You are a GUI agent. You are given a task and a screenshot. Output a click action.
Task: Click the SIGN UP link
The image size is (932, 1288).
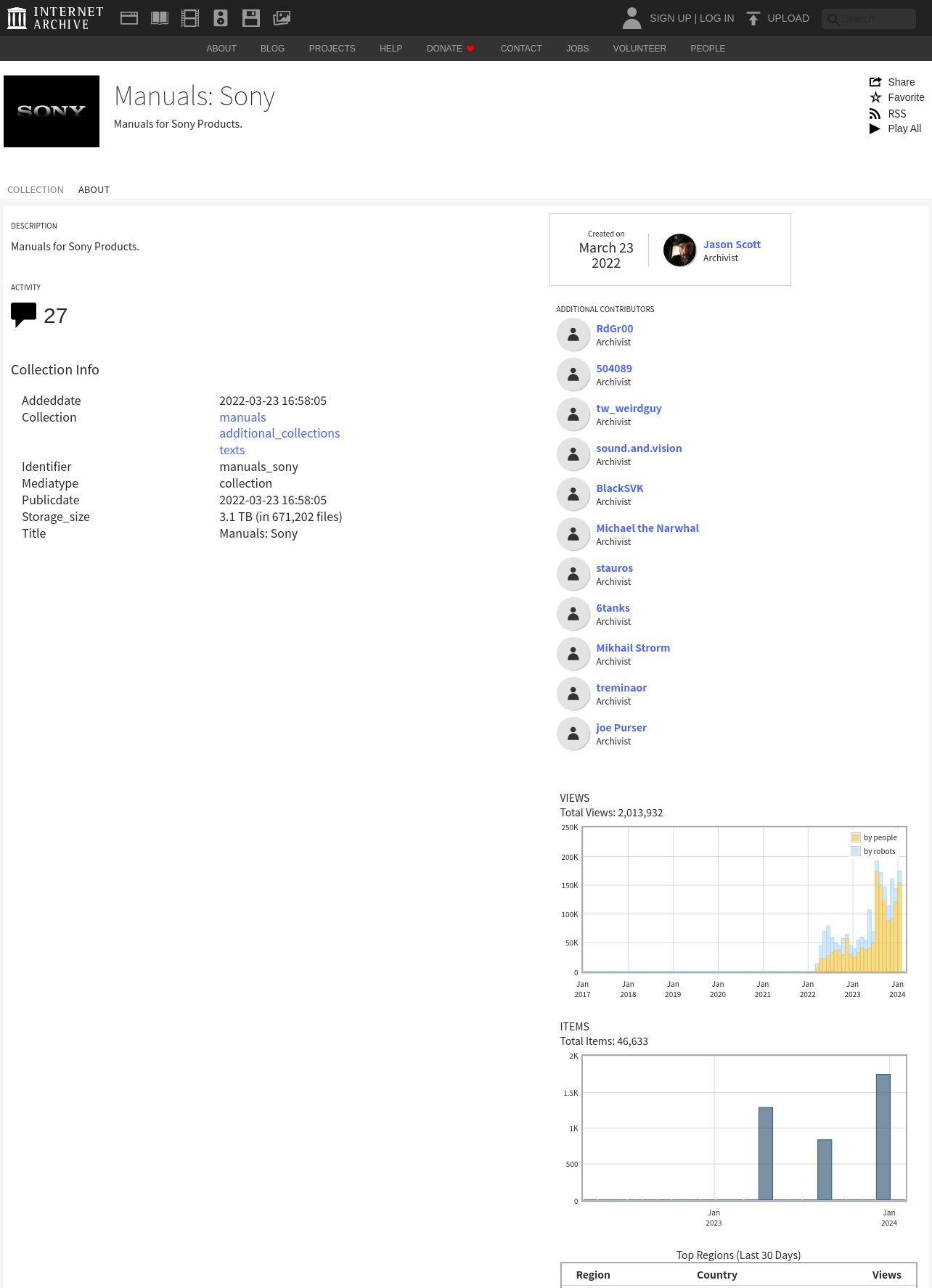click(x=670, y=18)
